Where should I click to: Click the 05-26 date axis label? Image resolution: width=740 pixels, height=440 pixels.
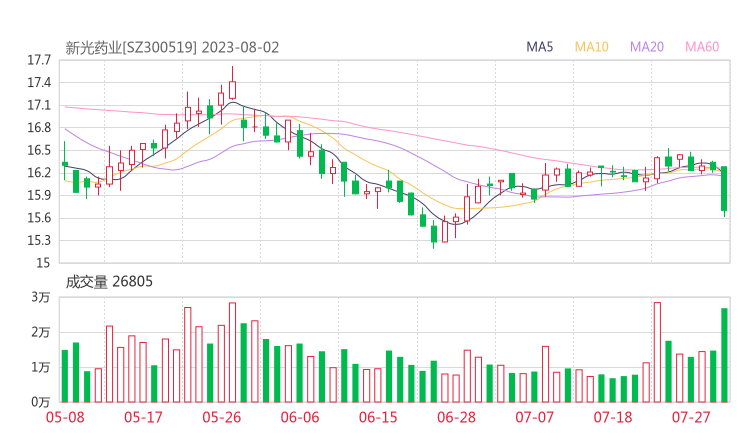coord(222,417)
